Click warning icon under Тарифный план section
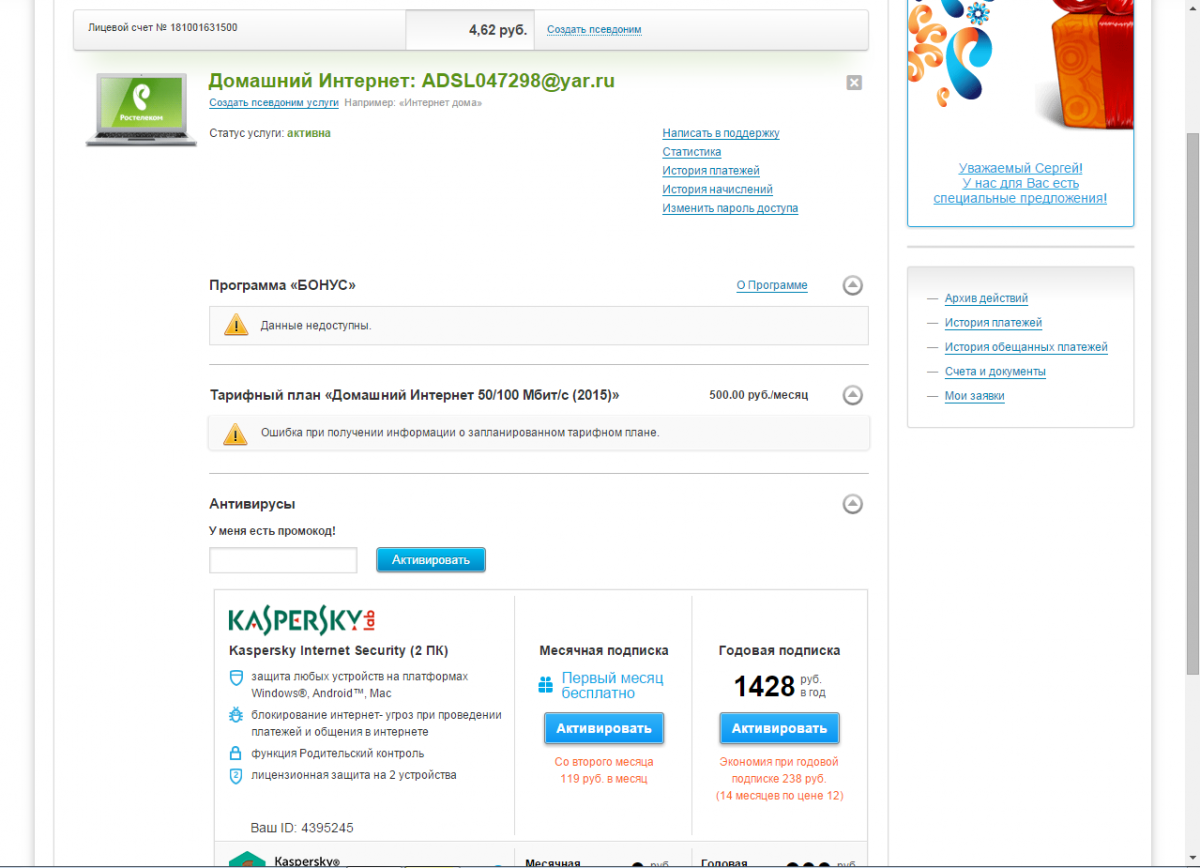 tap(235, 433)
